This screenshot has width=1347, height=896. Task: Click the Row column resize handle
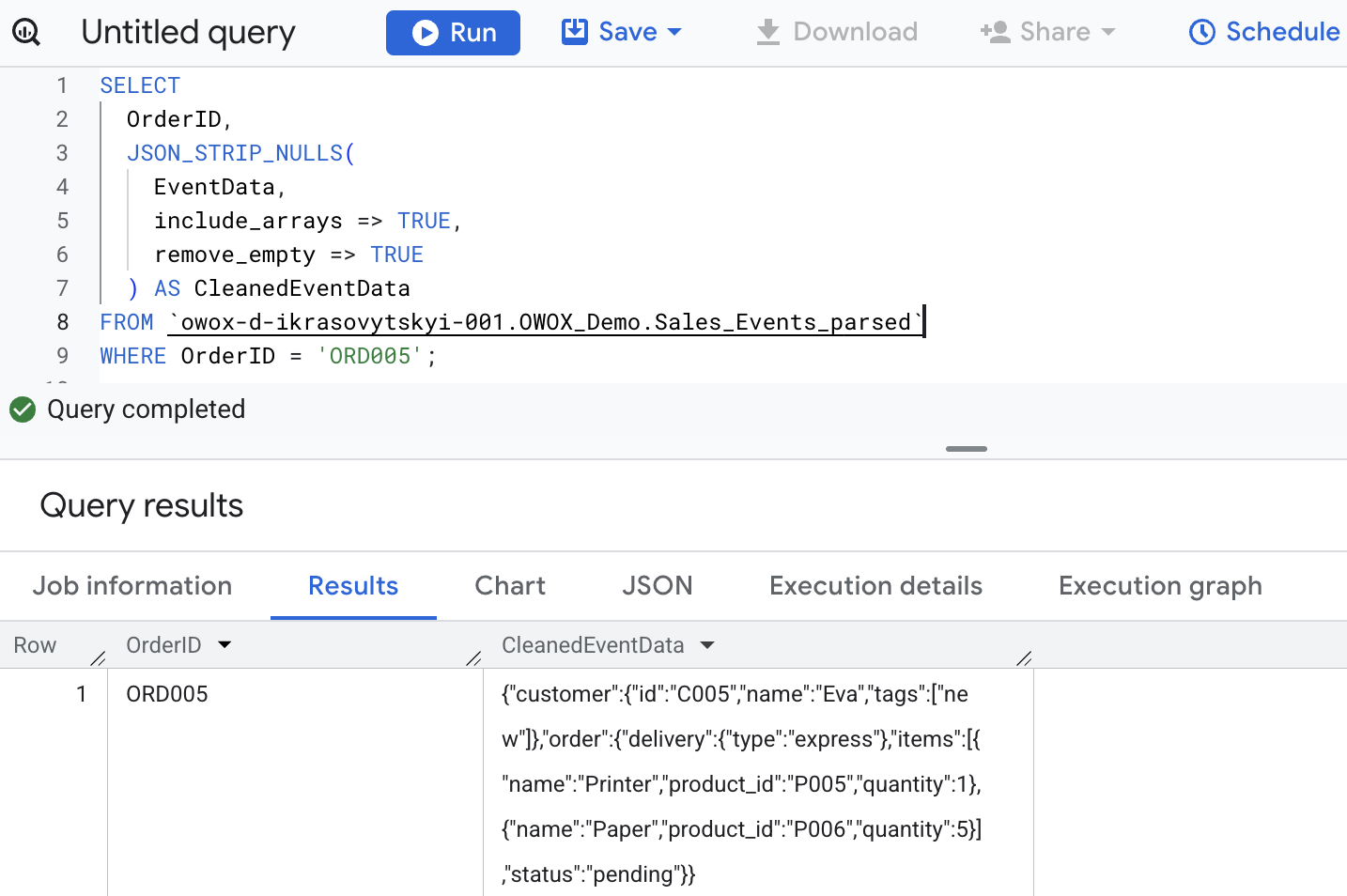coord(98,658)
